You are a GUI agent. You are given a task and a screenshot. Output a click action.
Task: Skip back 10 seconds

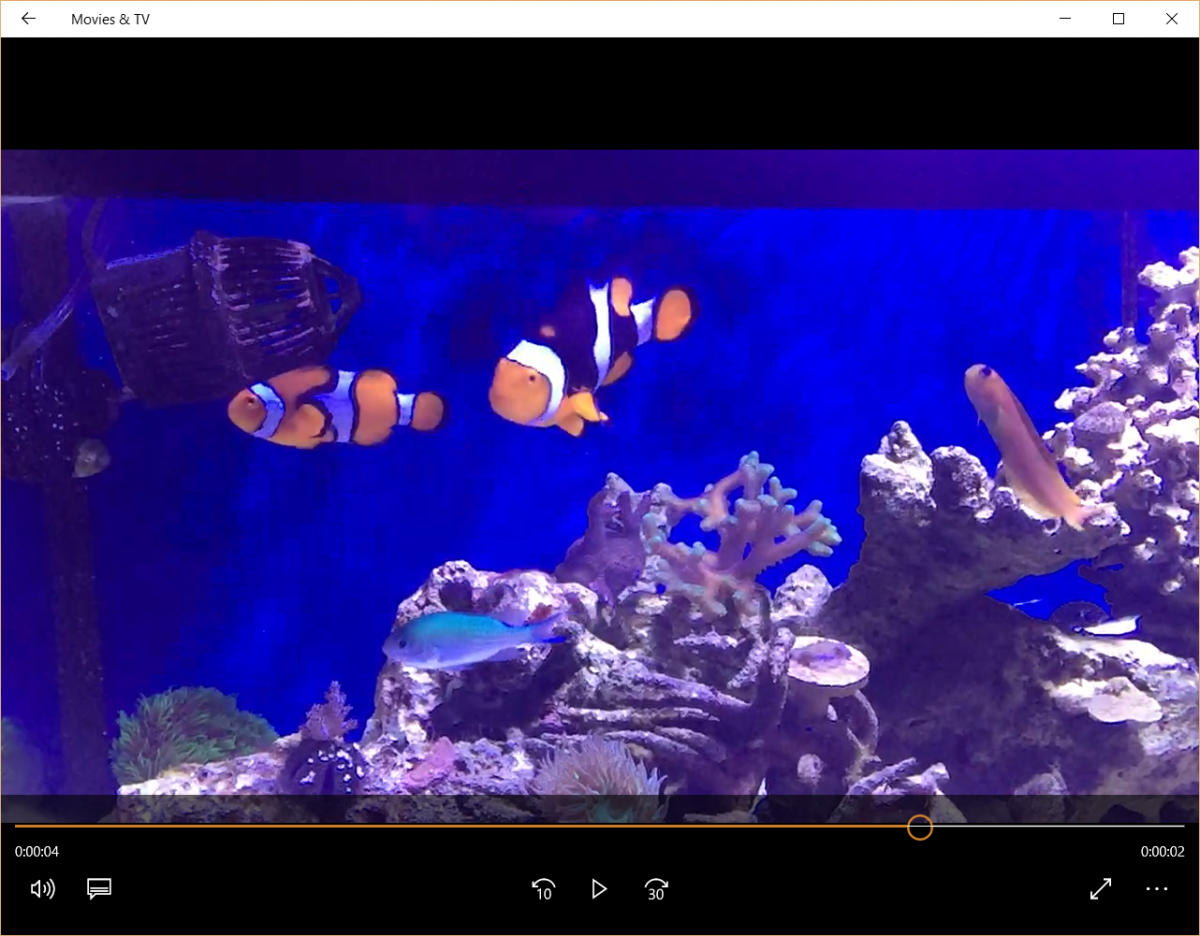pos(543,888)
